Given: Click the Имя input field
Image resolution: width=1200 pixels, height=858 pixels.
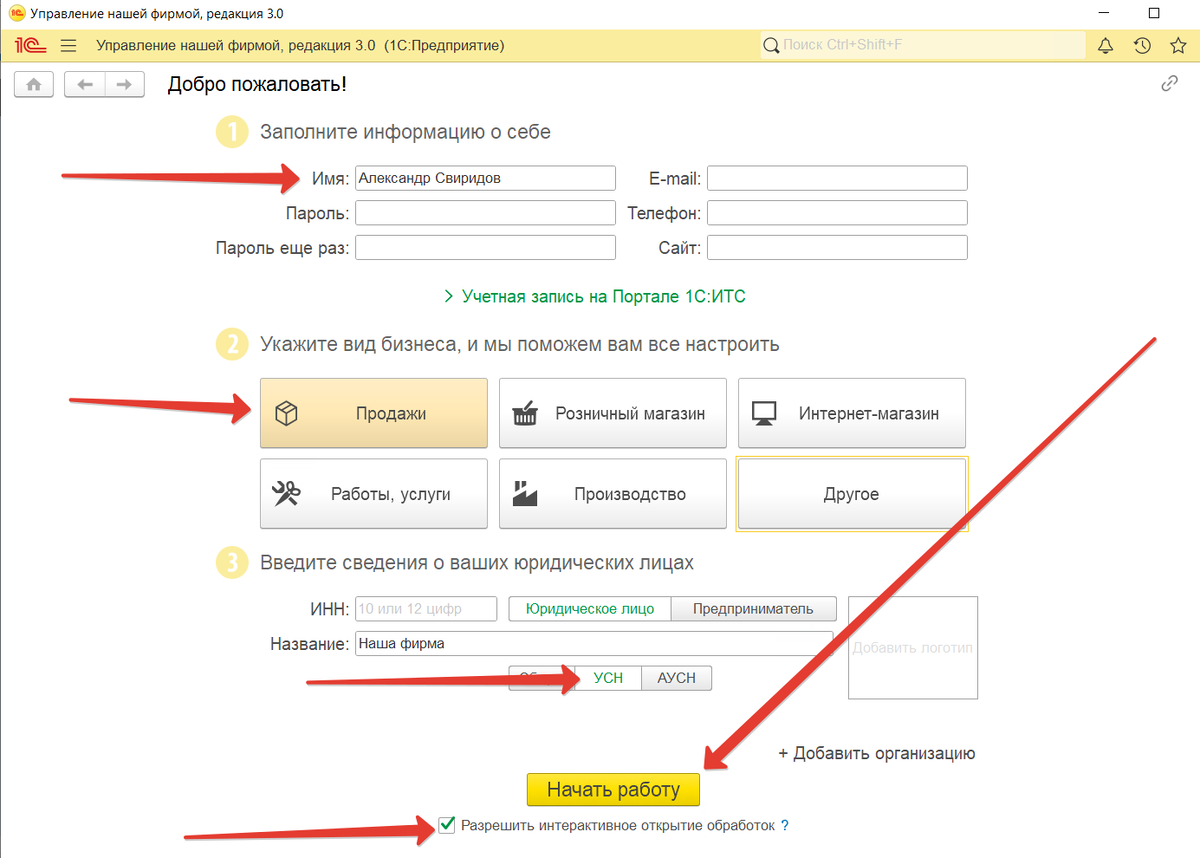Looking at the screenshot, I should pyautogui.click(x=485, y=178).
